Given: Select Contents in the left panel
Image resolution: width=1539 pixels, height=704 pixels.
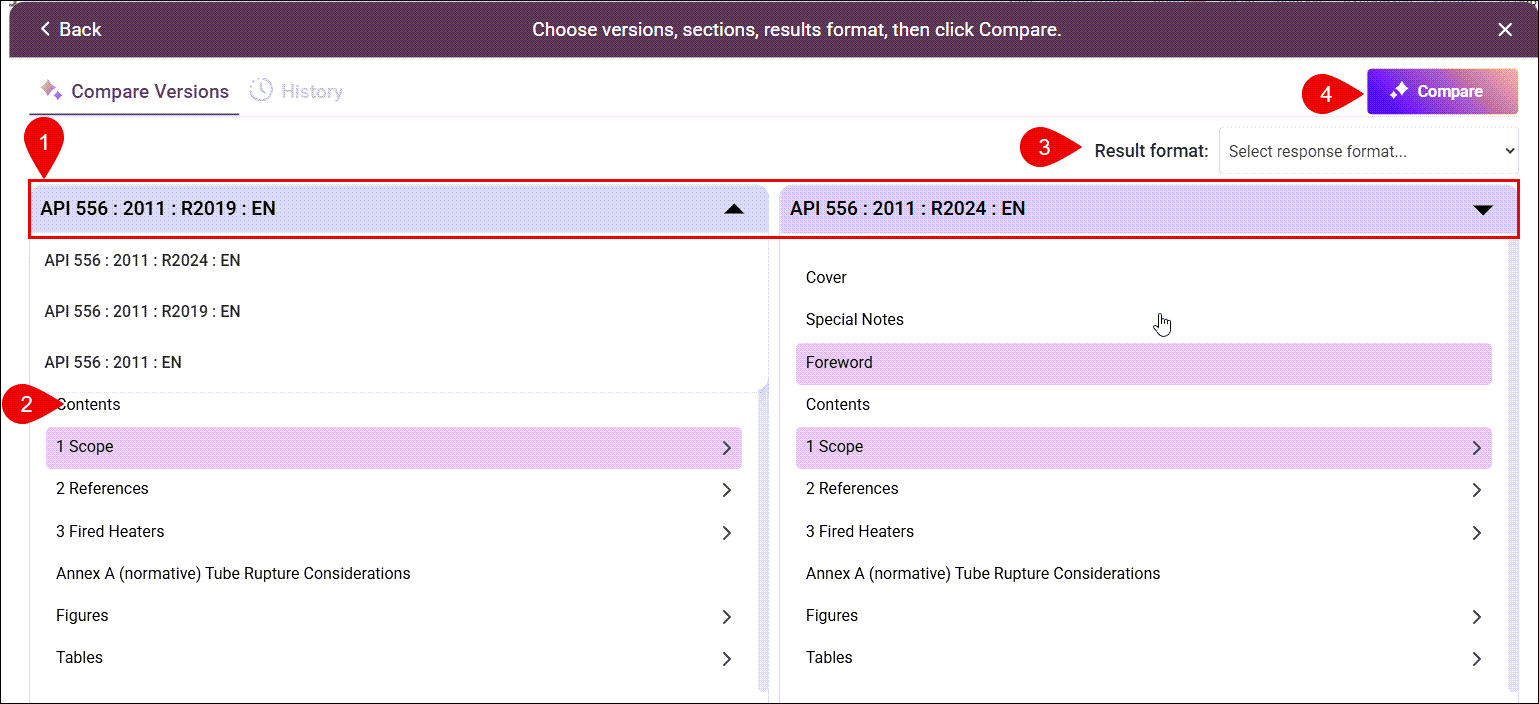Looking at the screenshot, I should 394,404.
